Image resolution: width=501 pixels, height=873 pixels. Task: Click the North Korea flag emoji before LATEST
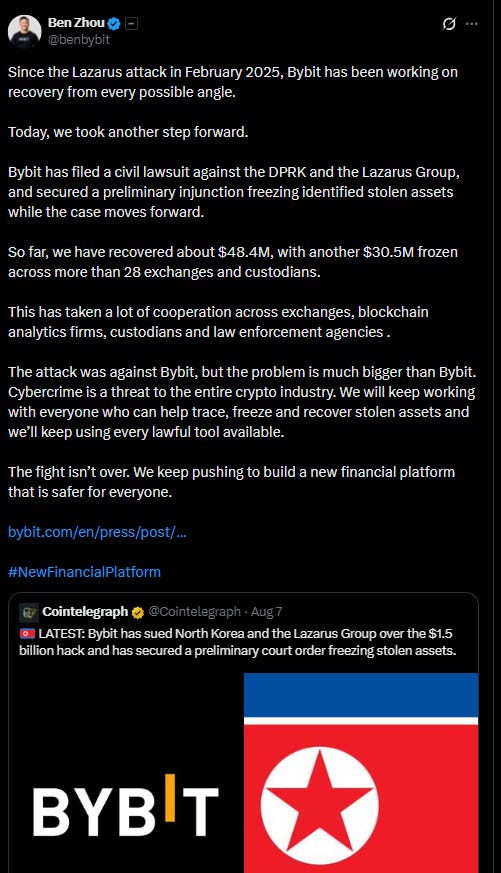(27, 634)
